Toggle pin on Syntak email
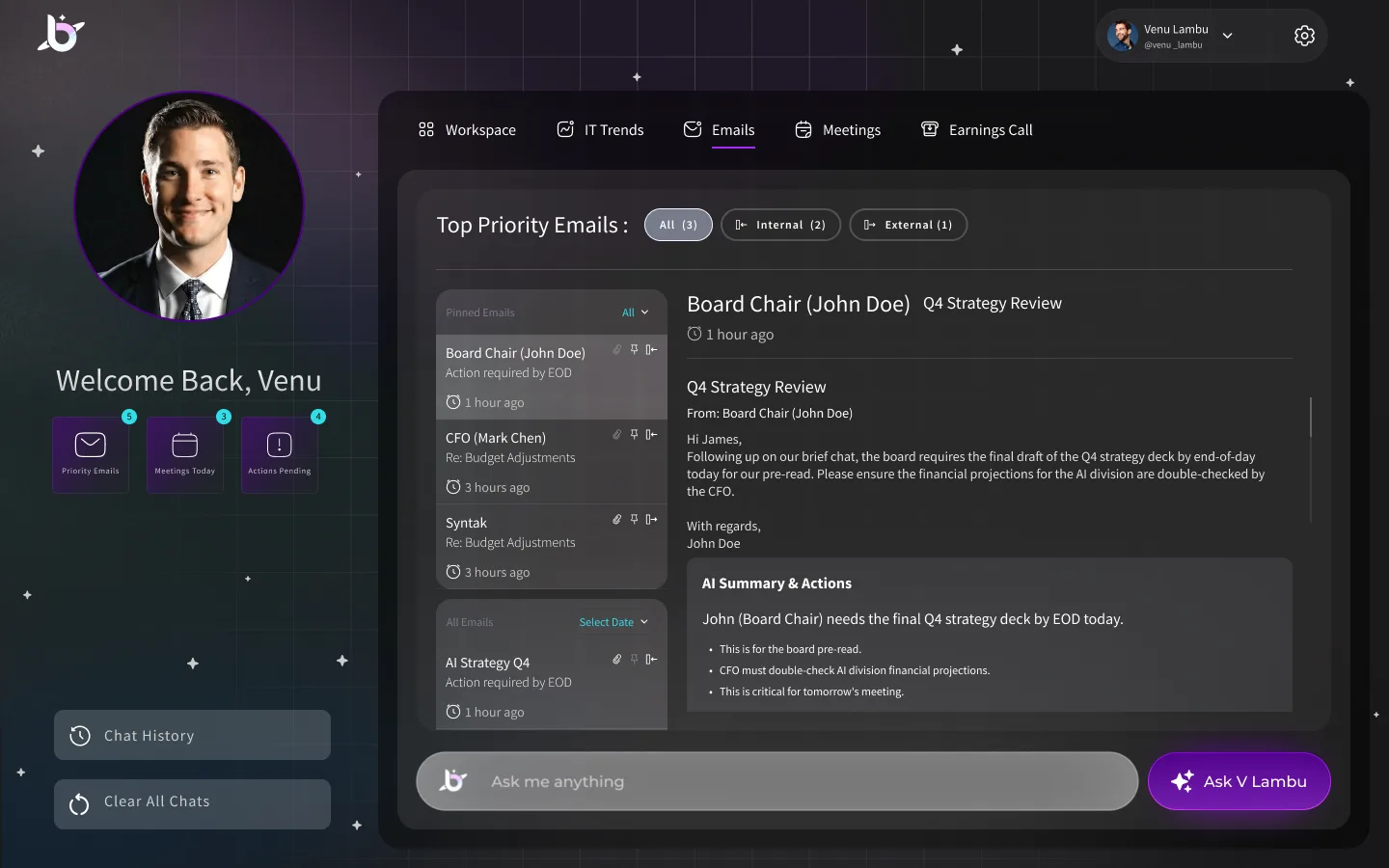 [634, 519]
